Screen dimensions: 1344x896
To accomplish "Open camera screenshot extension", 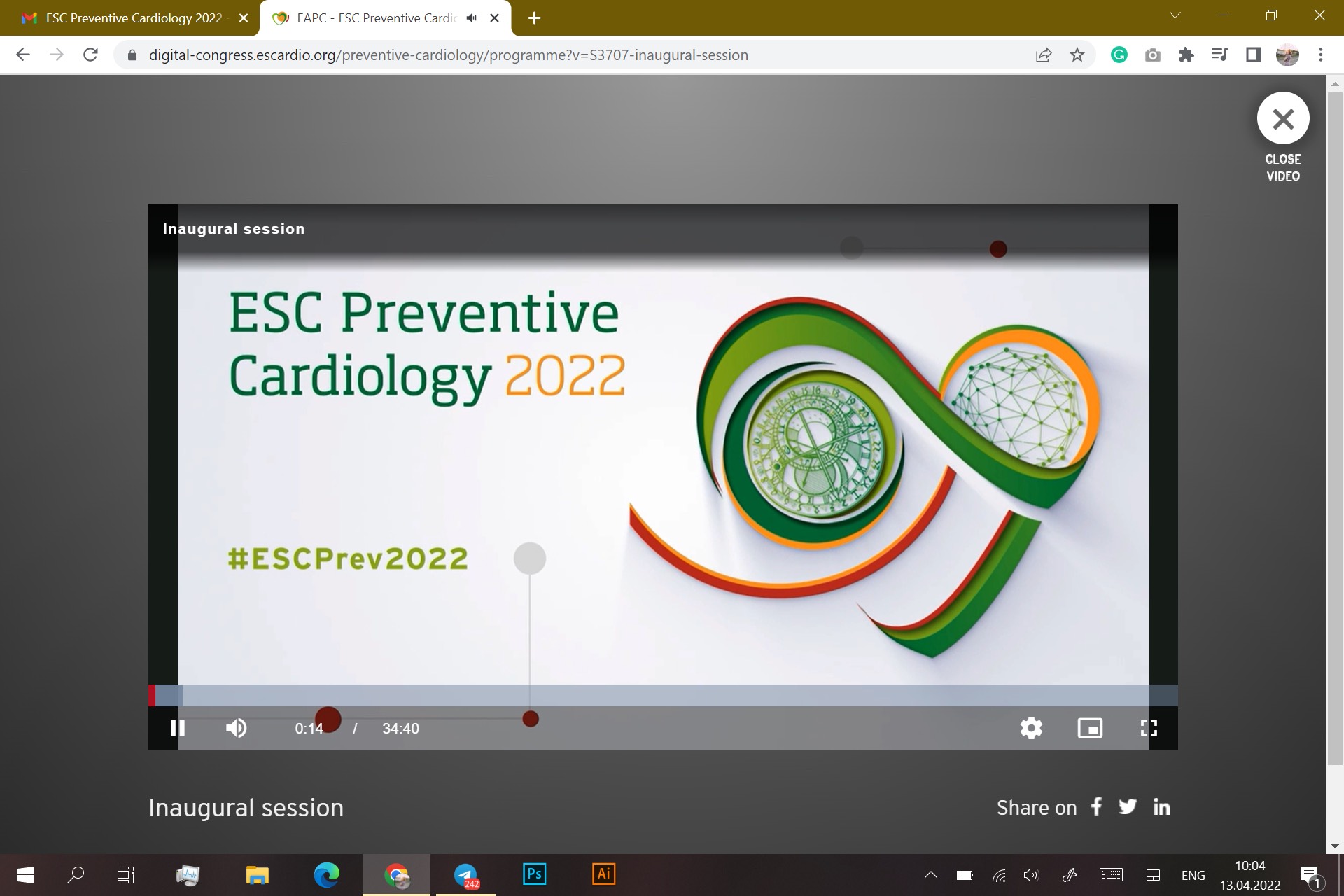I will [1153, 55].
